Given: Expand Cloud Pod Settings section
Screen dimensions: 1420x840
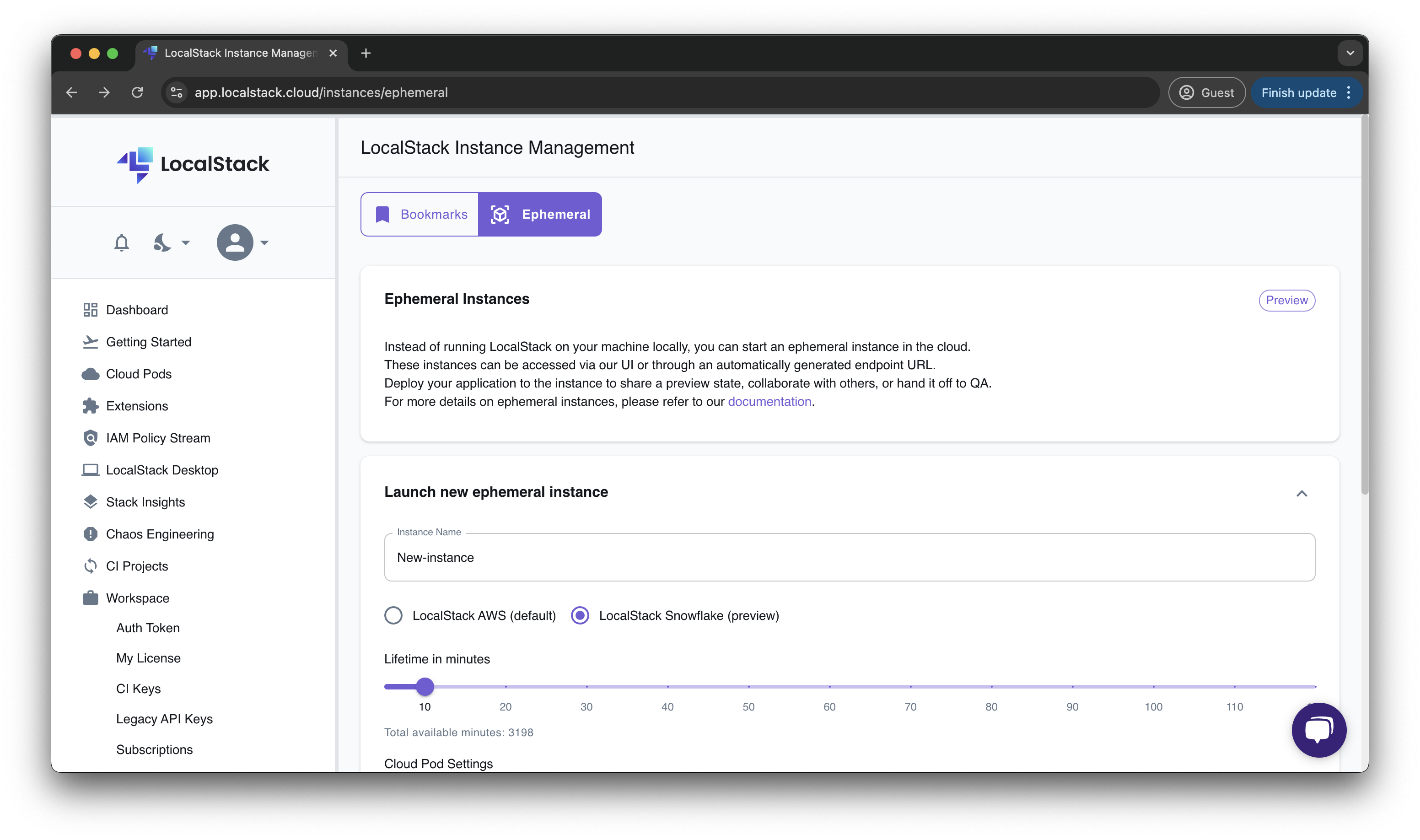Looking at the screenshot, I should pyautogui.click(x=438, y=762).
